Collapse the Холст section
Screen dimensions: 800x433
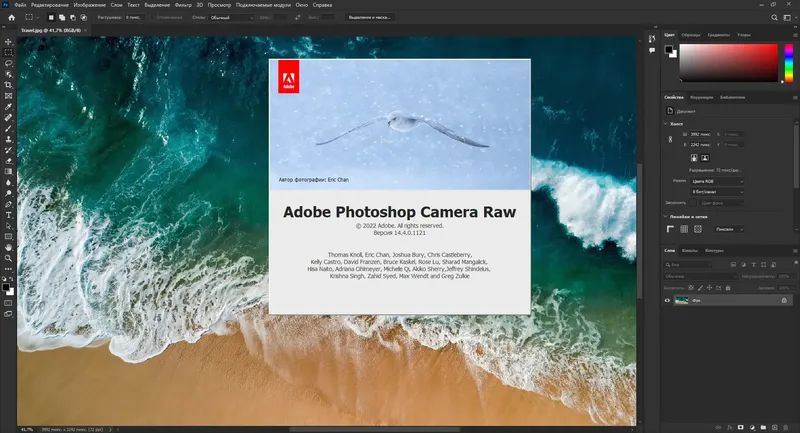point(667,122)
